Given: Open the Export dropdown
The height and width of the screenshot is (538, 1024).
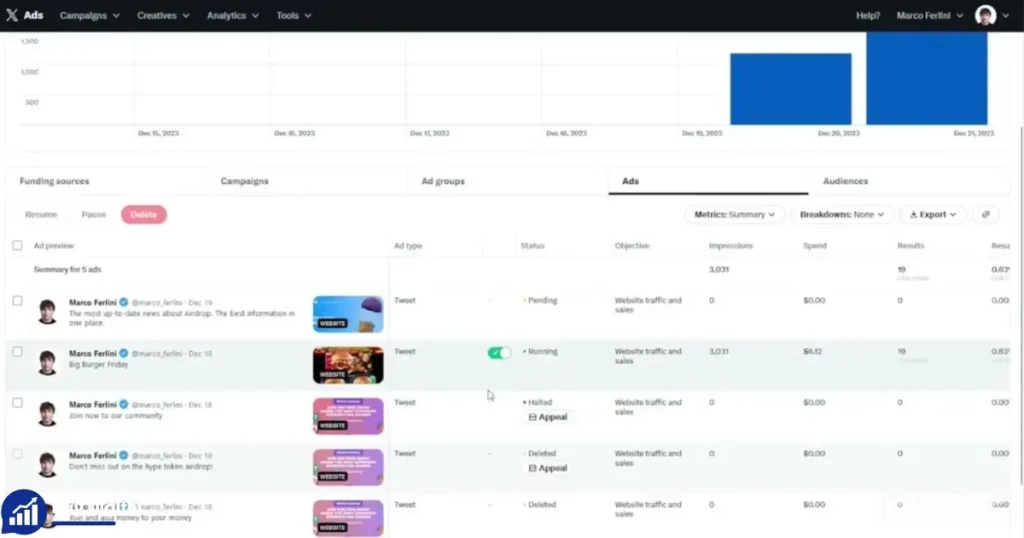Looking at the screenshot, I should pos(933,214).
